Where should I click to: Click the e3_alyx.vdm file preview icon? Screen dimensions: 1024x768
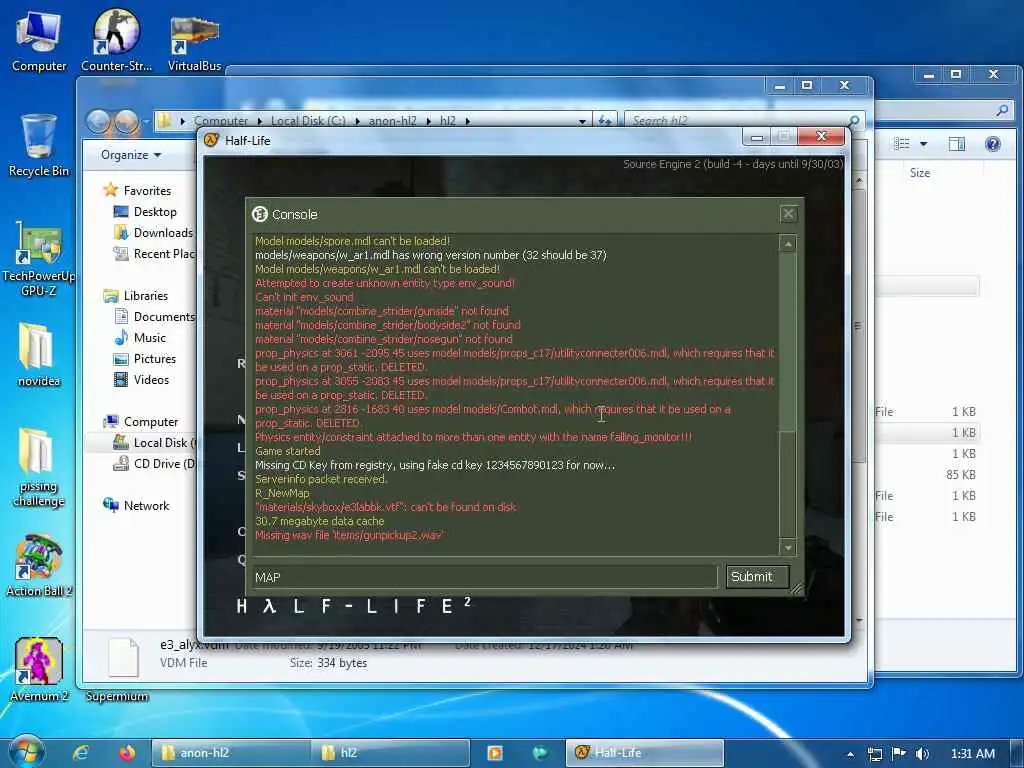(123, 657)
